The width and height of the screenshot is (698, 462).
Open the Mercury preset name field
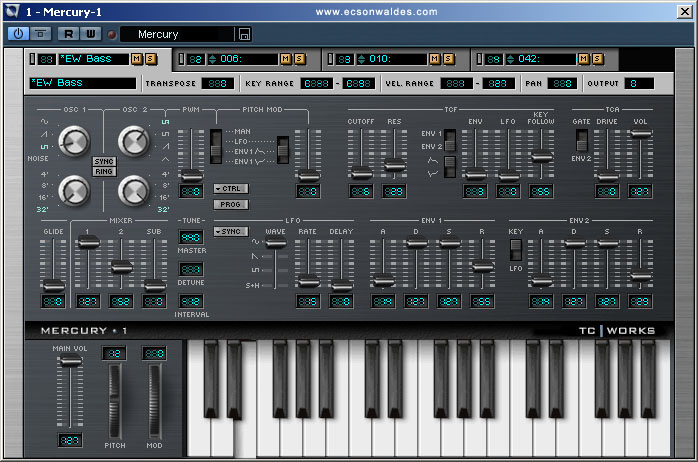(x=177, y=34)
